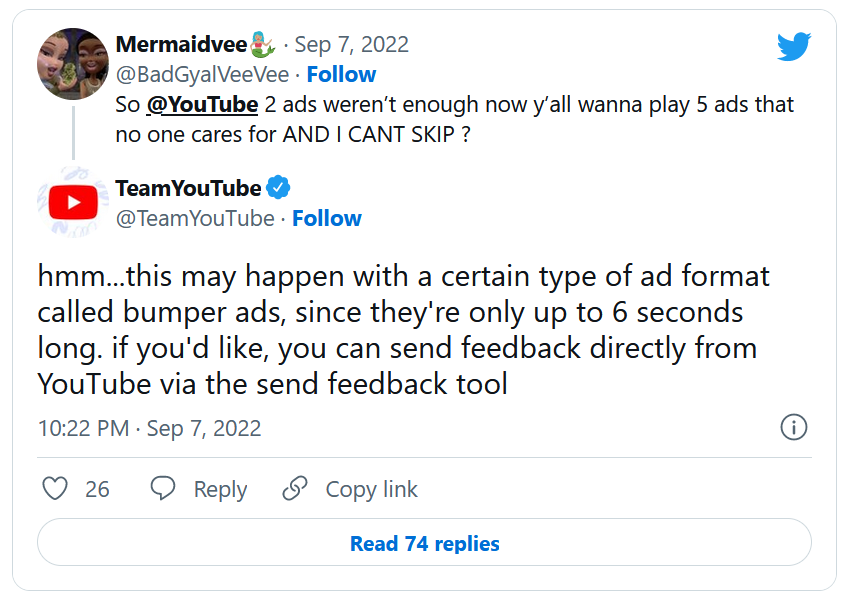Open the @YouTube mention link
845x599 pixels.
[x=203, y=105]
